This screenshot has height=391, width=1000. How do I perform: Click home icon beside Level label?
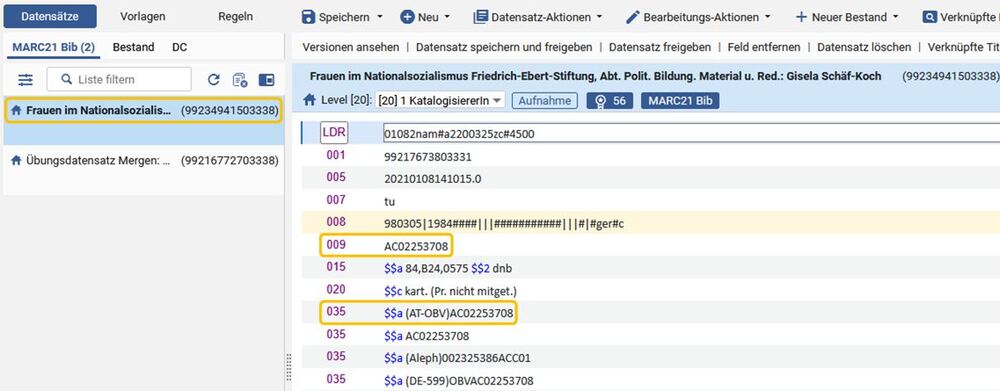309,100
